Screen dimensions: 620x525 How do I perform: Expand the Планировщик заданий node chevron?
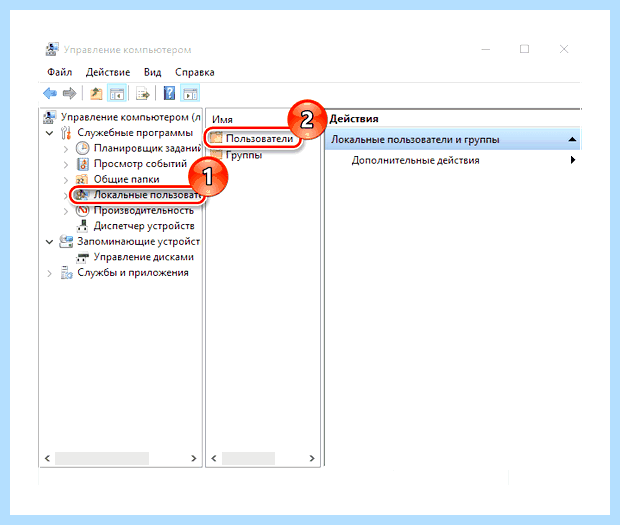[x=66, y=149]
